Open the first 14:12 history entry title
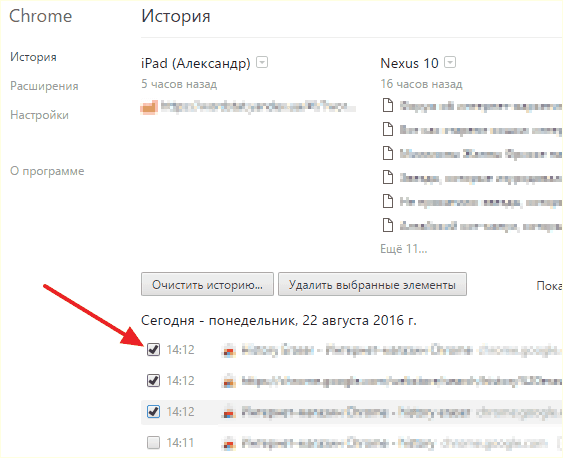Image resolution: width=563 pixels, height=458 pixels. point(357,349)
